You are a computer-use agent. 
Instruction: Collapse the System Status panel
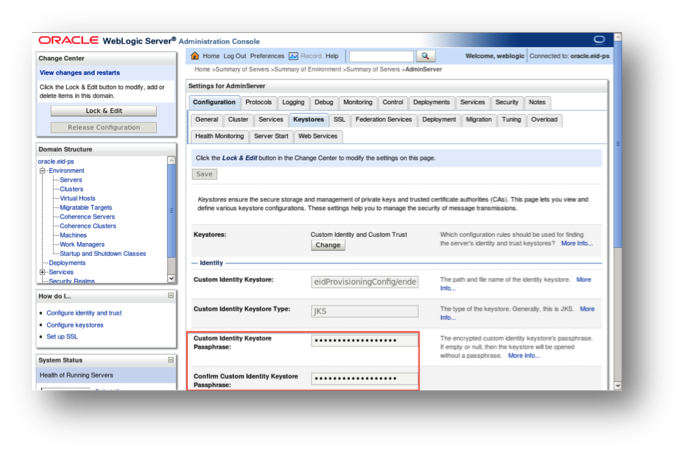(x=171, y=360)
